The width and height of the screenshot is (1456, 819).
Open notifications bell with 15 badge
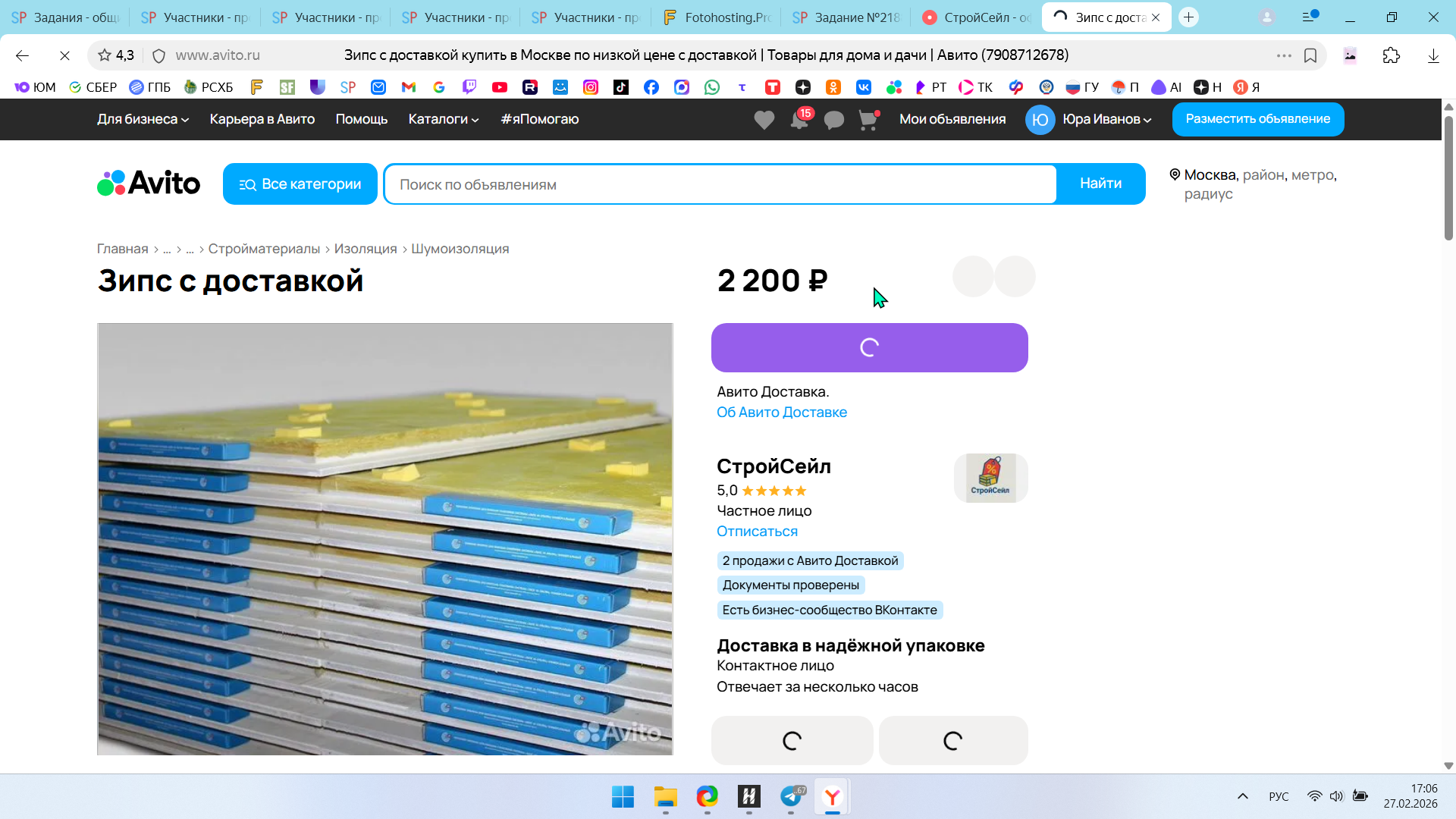[x=799, y=120]
